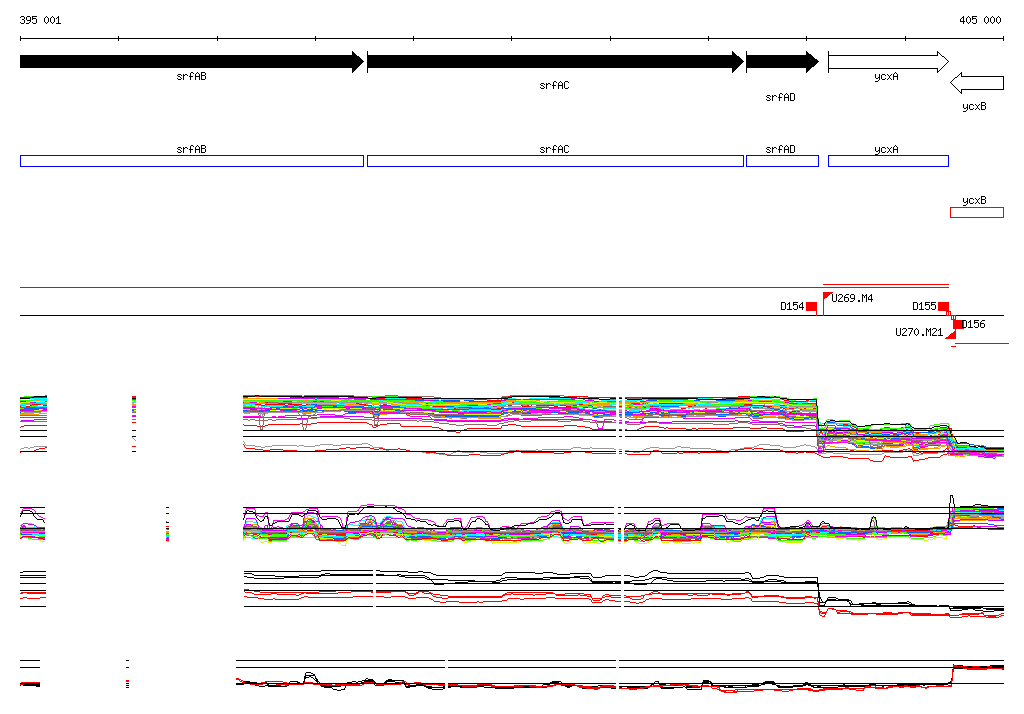Click the black srfAC gene arrow
Image resolution: width=1024 pixels, height=714 pixels.
556,62
